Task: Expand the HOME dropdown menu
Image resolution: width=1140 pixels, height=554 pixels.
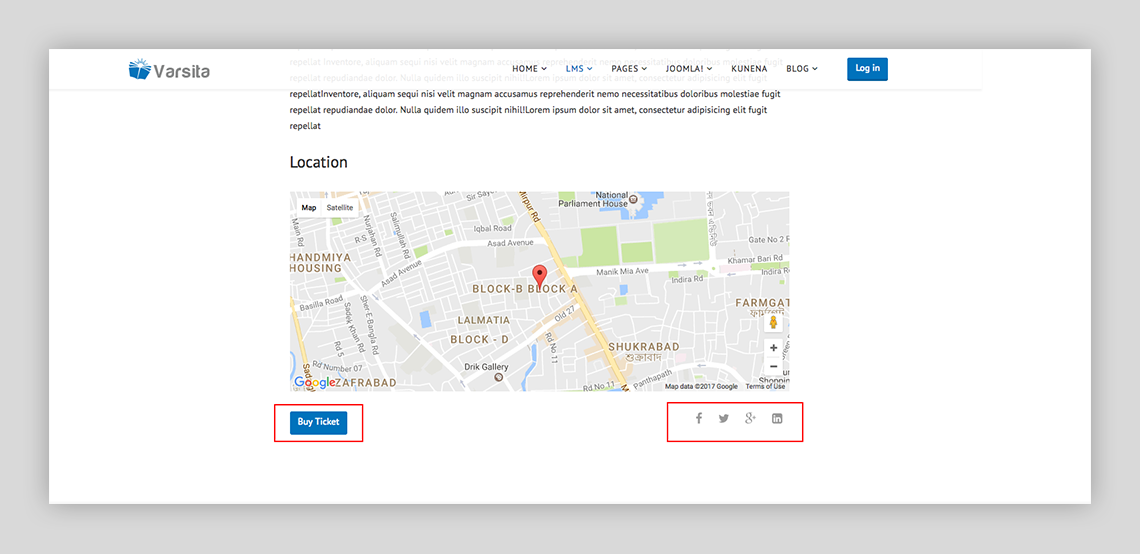Action: point(529,69)
